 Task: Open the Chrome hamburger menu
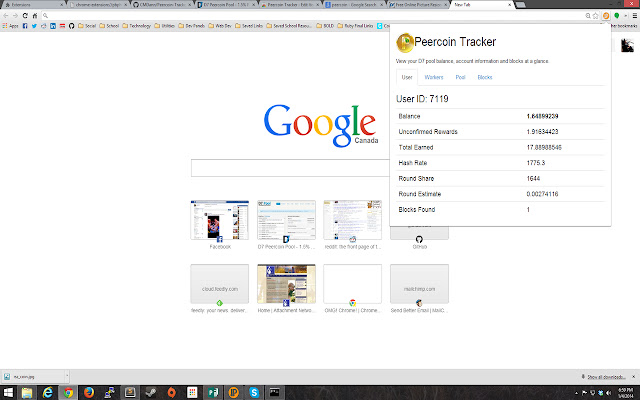click(635, 16)
